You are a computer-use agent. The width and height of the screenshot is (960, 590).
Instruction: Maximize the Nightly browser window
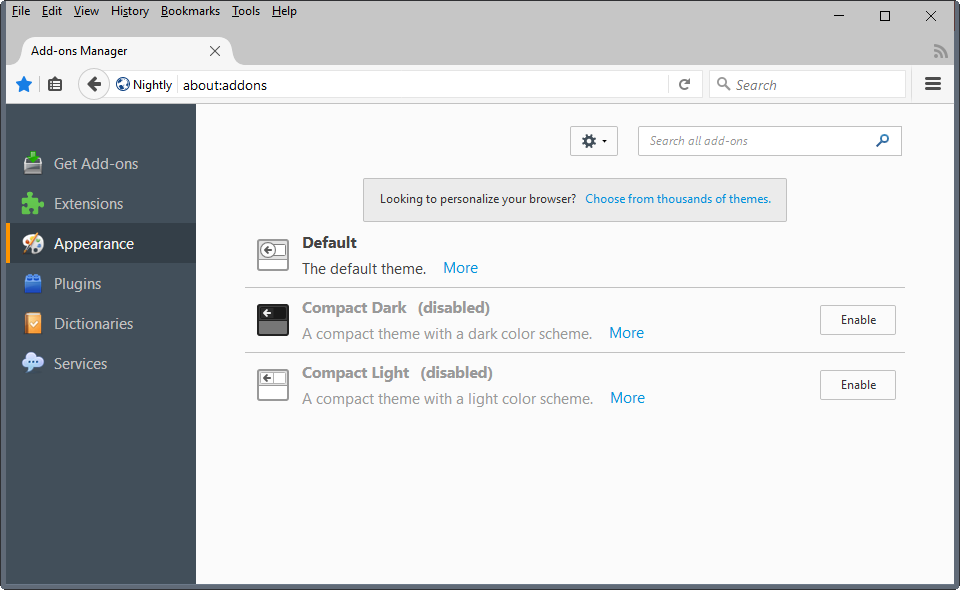click(885, 15)
